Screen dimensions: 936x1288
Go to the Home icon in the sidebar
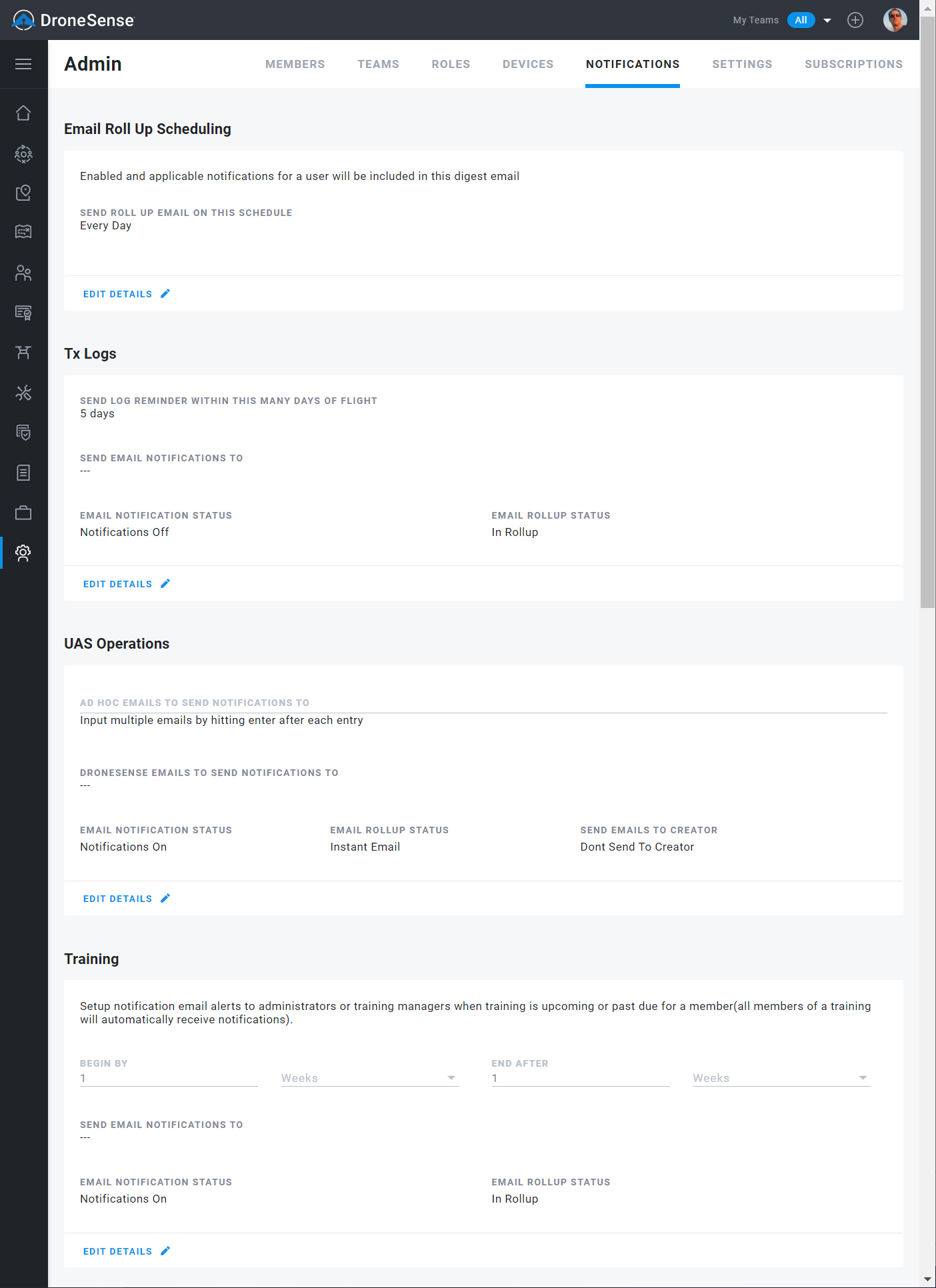[x=23, y=113]
